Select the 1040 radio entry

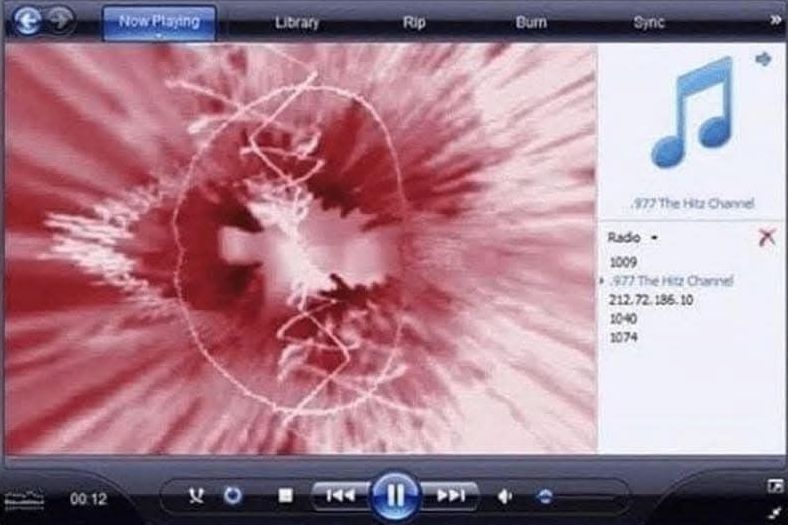pyautogui.click(x=623, y=319)
